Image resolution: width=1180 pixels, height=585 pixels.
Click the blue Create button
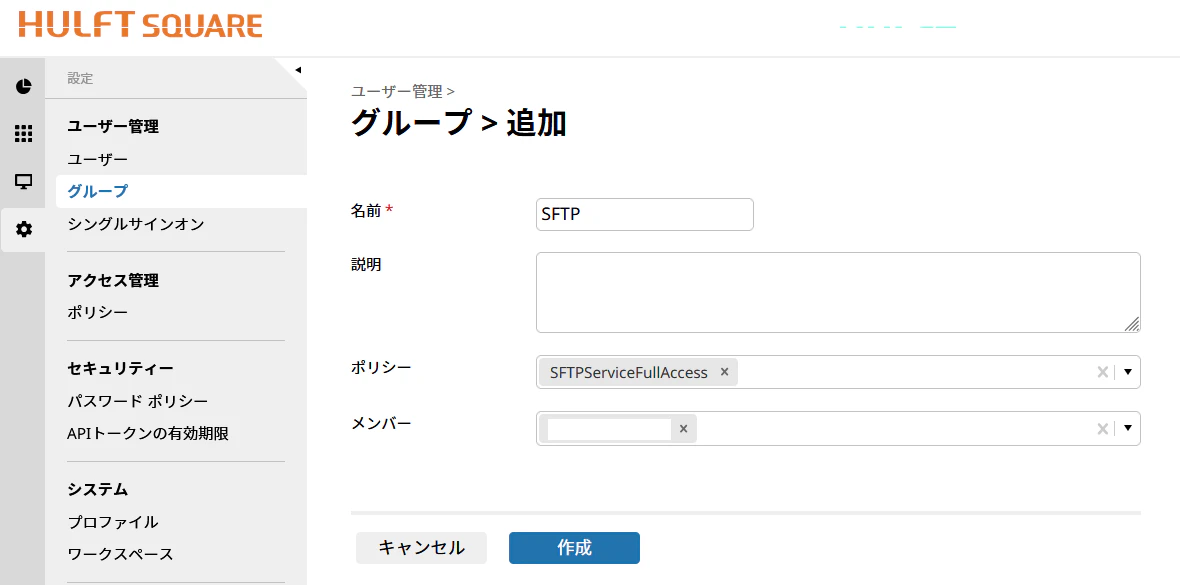[574, 548]
